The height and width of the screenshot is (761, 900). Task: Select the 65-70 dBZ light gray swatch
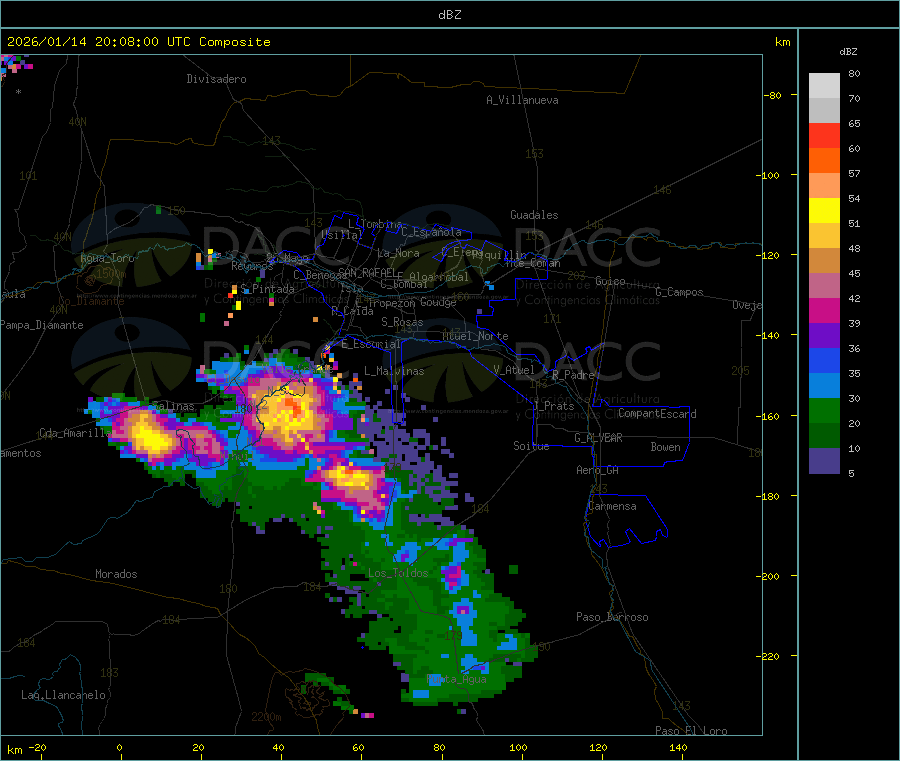(824, 110)
